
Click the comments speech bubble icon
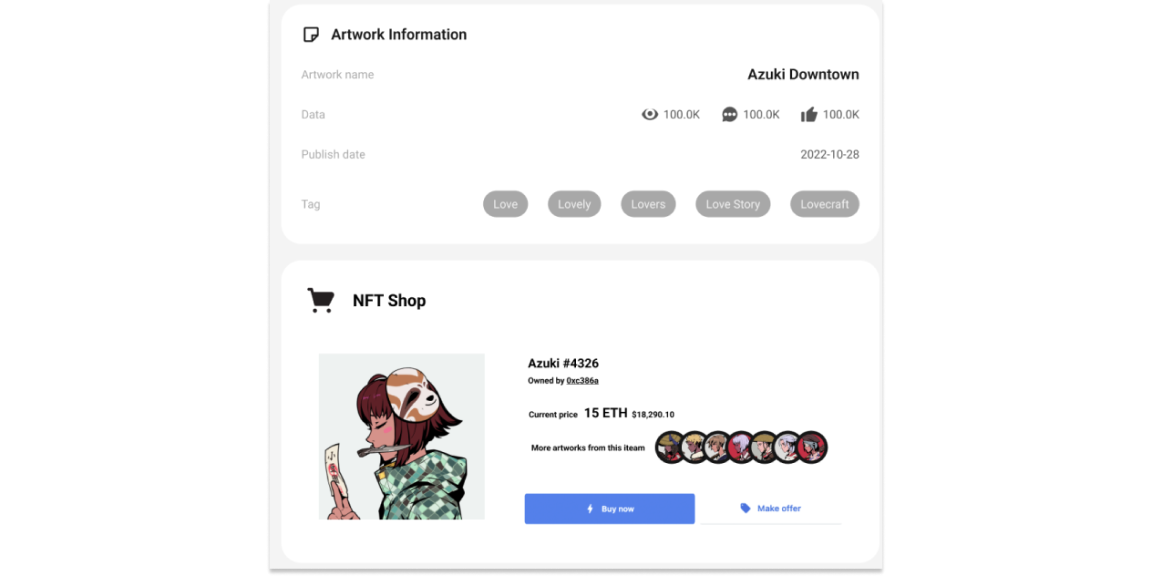[x=730, y=115]
